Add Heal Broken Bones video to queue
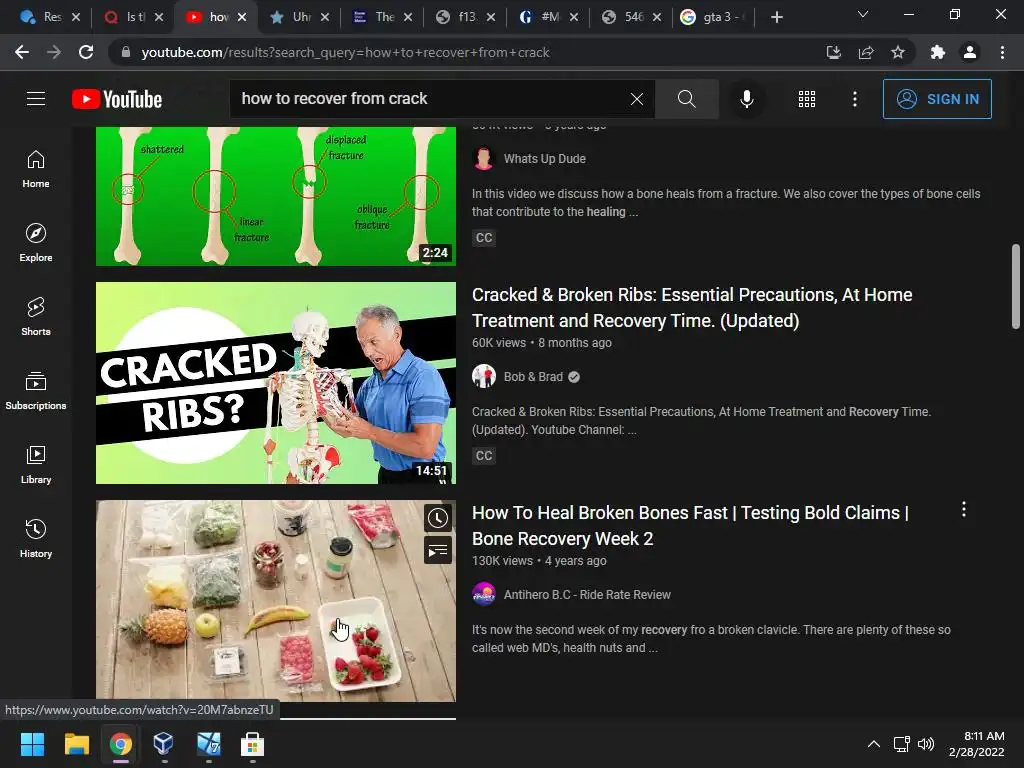 pos(438,550)
